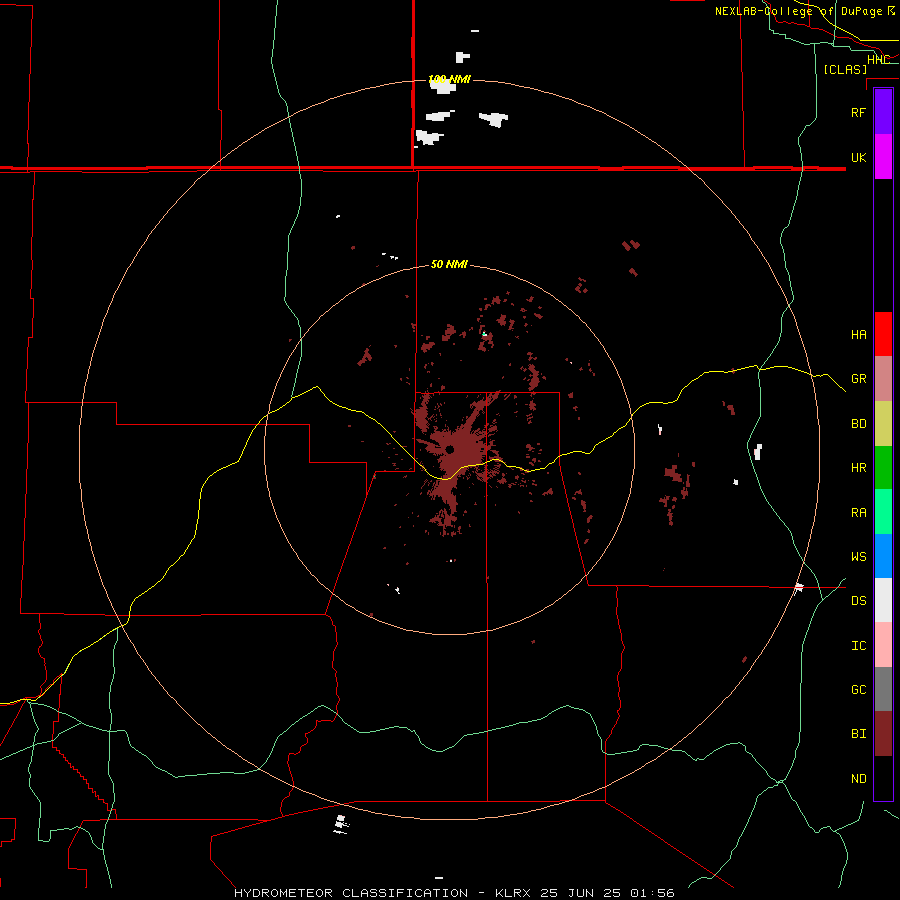Click the RA legend label
Screen dimensions: 900x900
pyautogui.click(x=858, y=513)
